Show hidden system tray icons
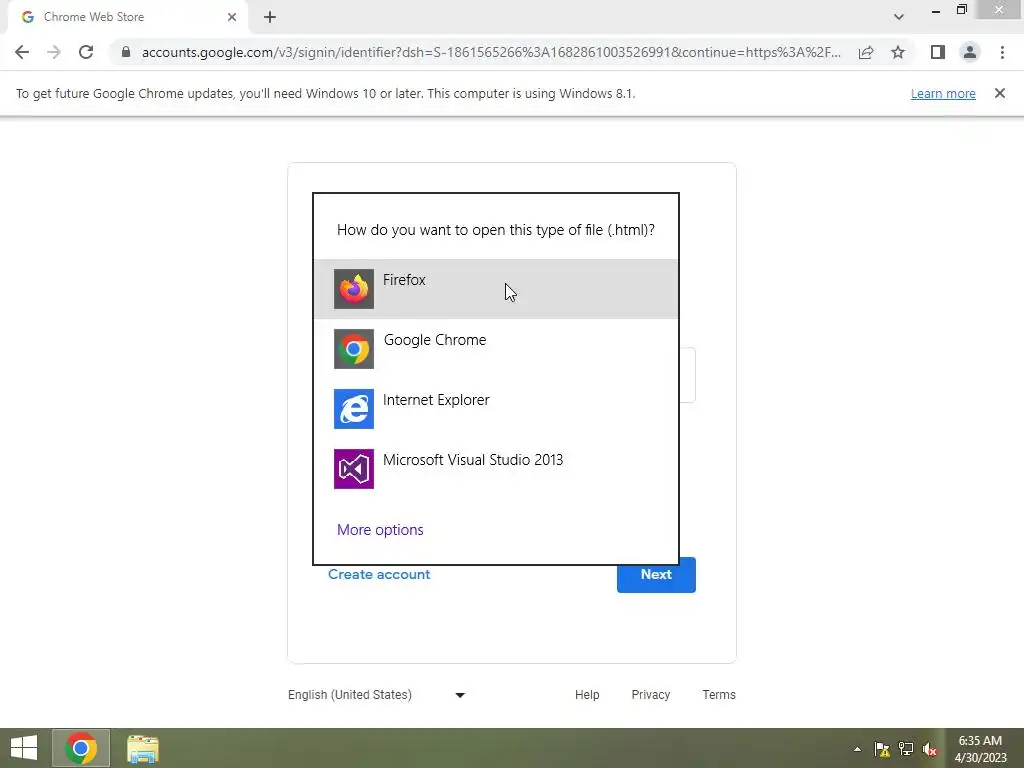Viewport: 1024px width, 768px height. [857, 749]
